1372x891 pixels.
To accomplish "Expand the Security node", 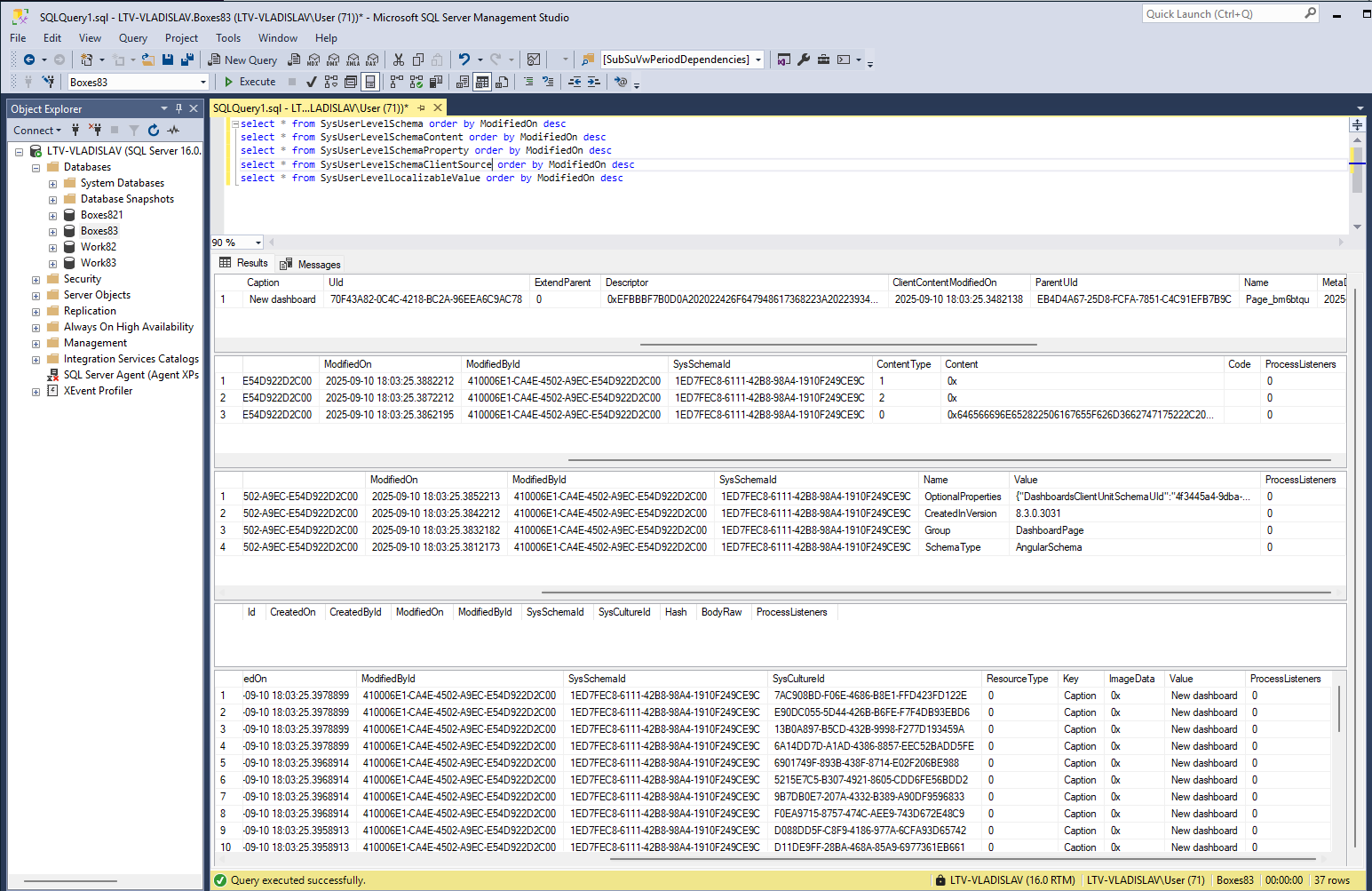I will (x=36, y=280).
